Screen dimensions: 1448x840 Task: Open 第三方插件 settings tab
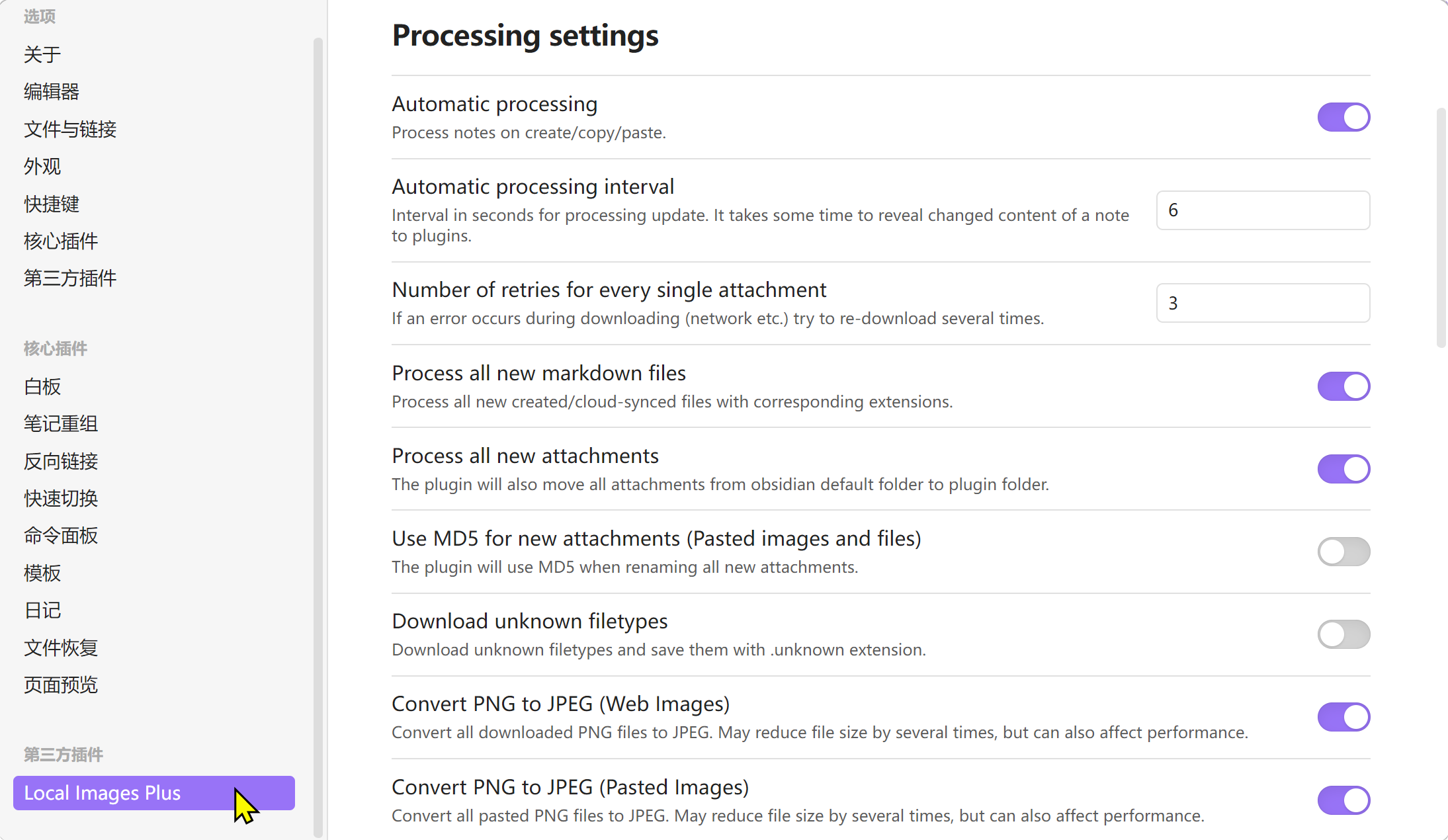[70, 278]
